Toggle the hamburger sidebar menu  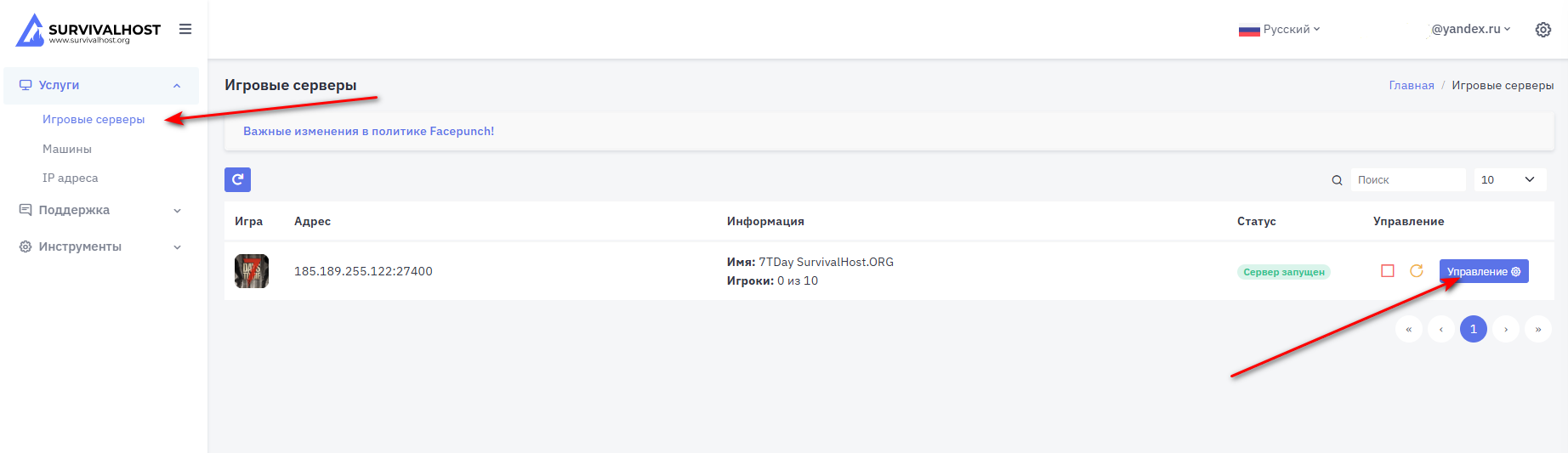pyautogui.click(x=185, y=29)
